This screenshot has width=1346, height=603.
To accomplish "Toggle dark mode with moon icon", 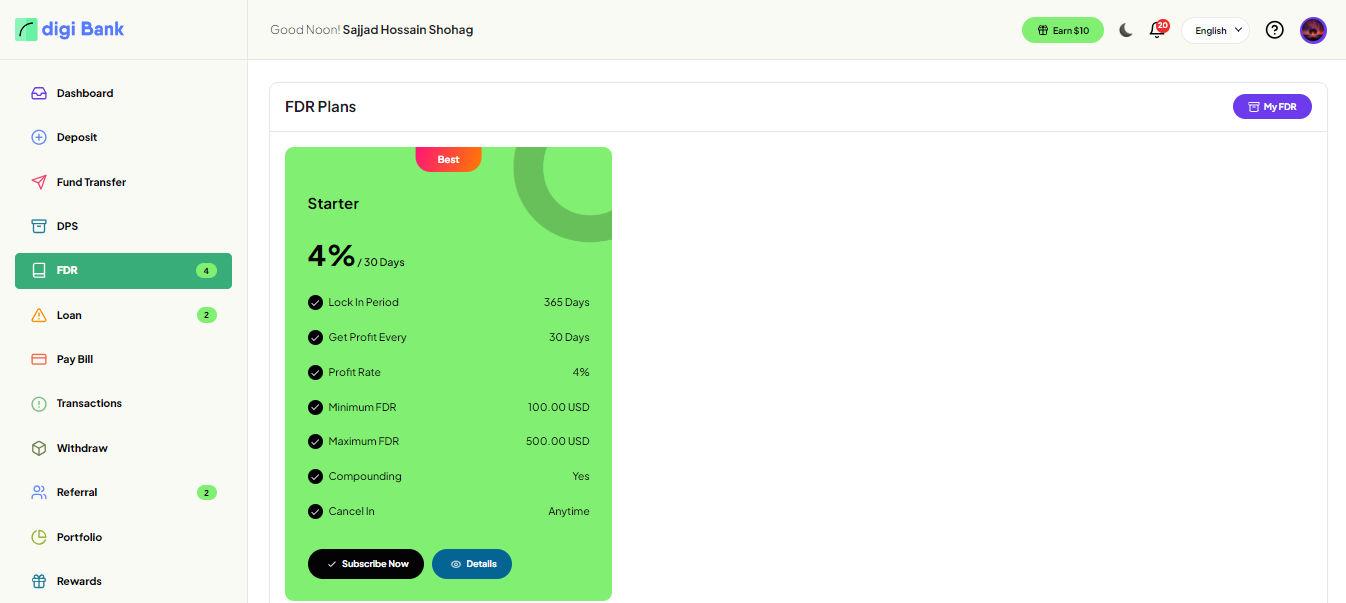I will 1125,30.
